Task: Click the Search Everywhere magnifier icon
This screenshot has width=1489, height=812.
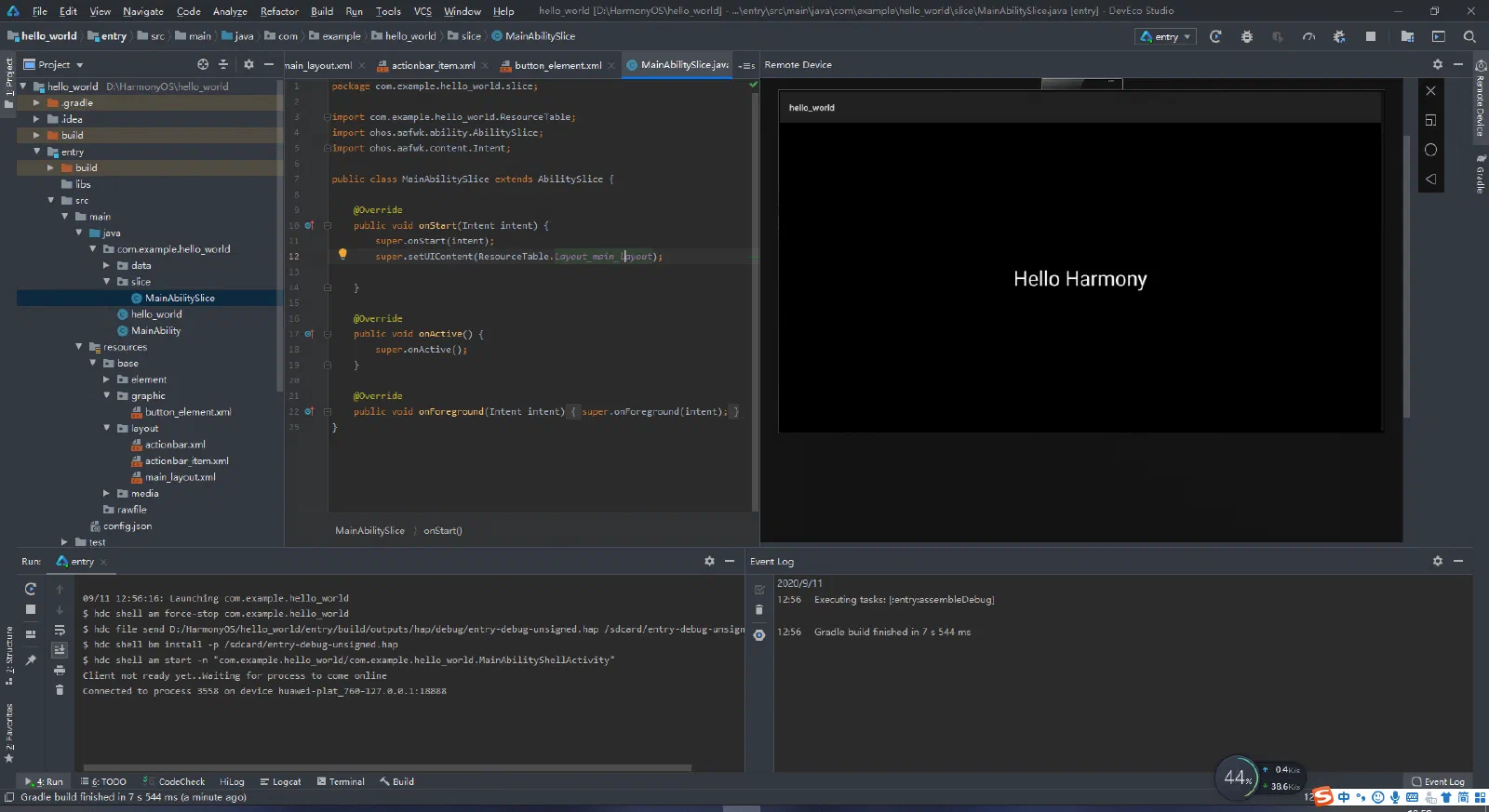Action: [1469, 36]
